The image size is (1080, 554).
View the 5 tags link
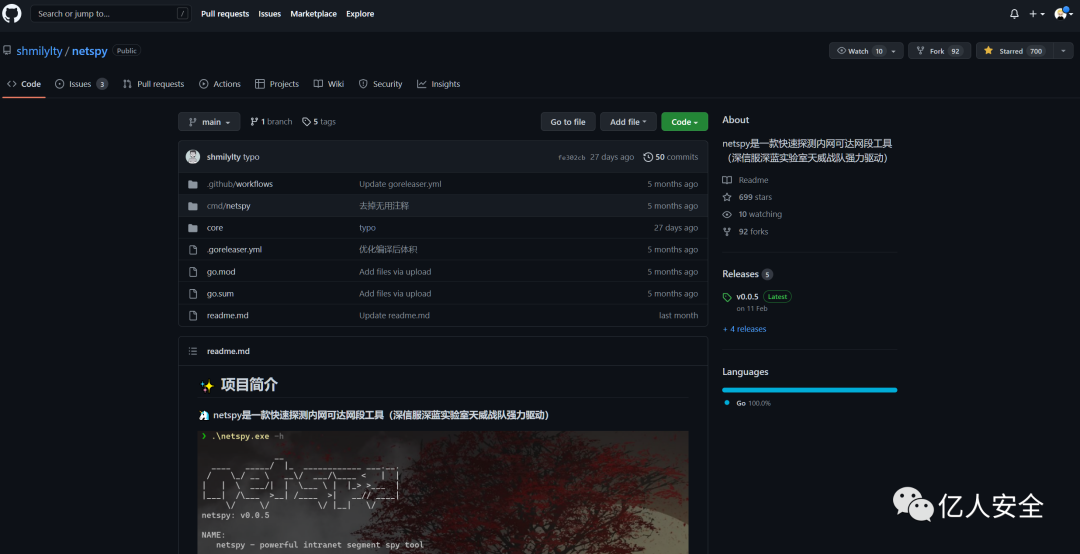[x=319, y=122]
